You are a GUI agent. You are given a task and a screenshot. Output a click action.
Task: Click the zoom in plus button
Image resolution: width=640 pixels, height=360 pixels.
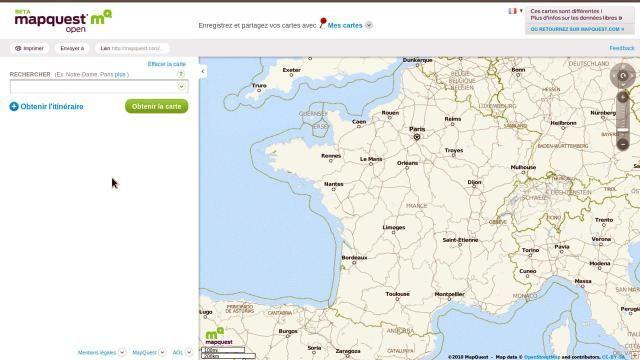(x=623, y=97)
